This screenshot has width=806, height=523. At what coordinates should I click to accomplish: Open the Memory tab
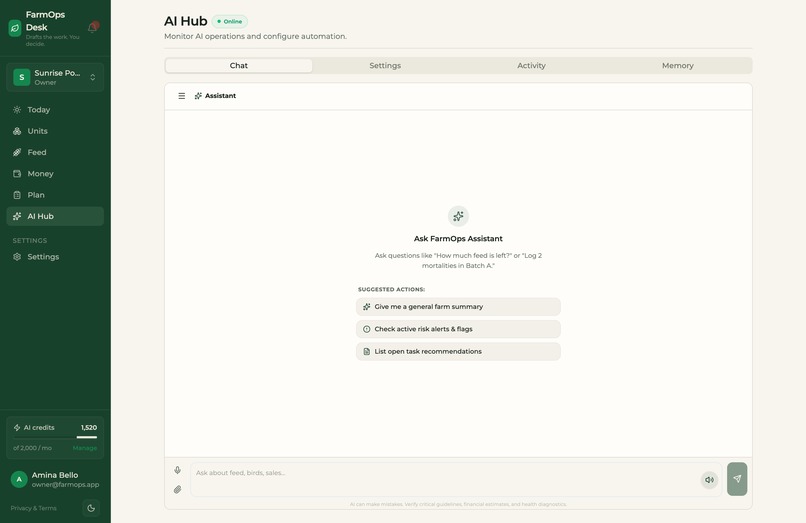tap(677, 65)
